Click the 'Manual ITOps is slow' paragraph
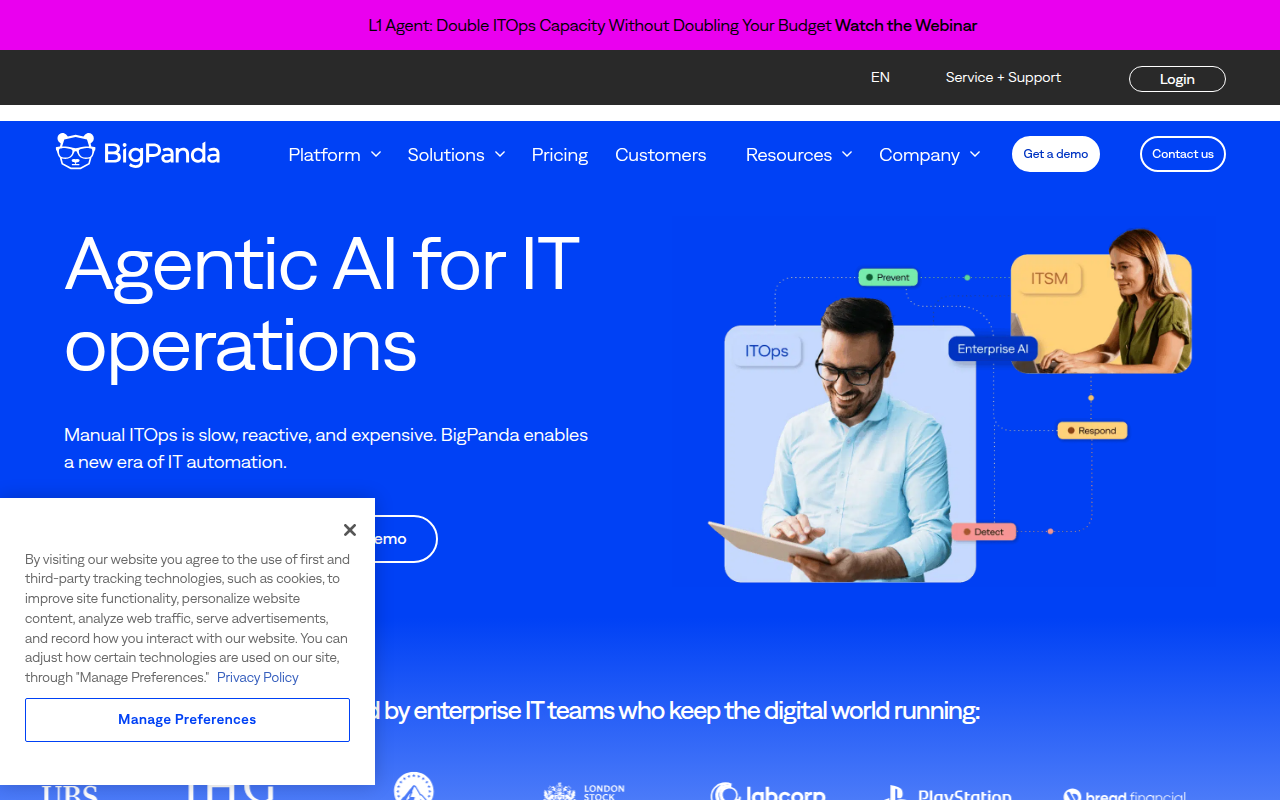Screen dimensions: 1280x800 tap(326, 448)
